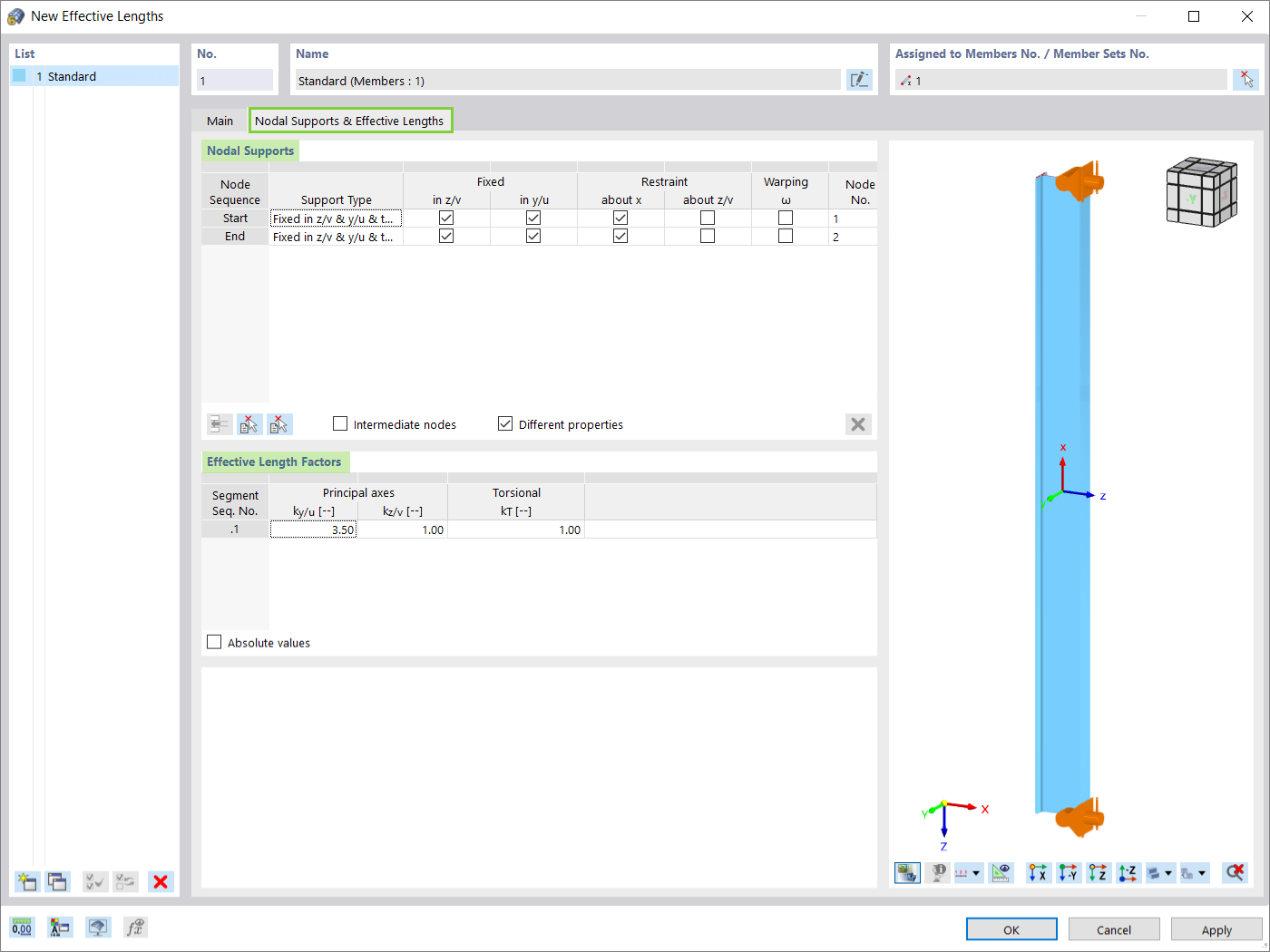
Task: Click the No. input field
Action: click(x=234, y=80)
